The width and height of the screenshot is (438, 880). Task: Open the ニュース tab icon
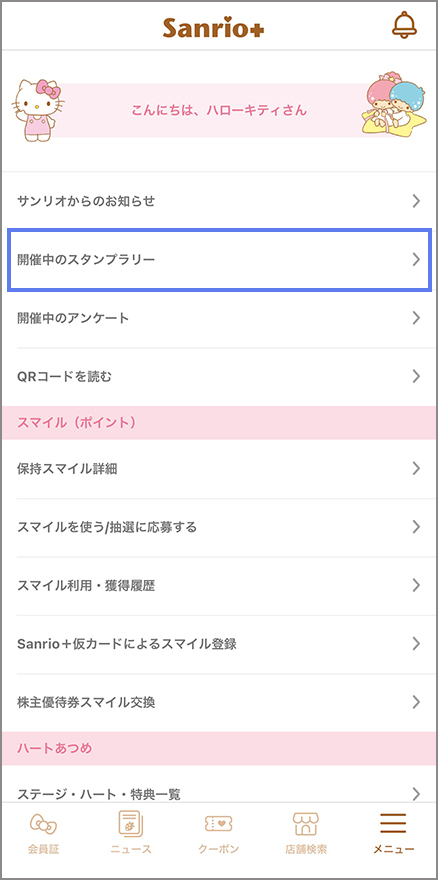(x=131, y=824)
